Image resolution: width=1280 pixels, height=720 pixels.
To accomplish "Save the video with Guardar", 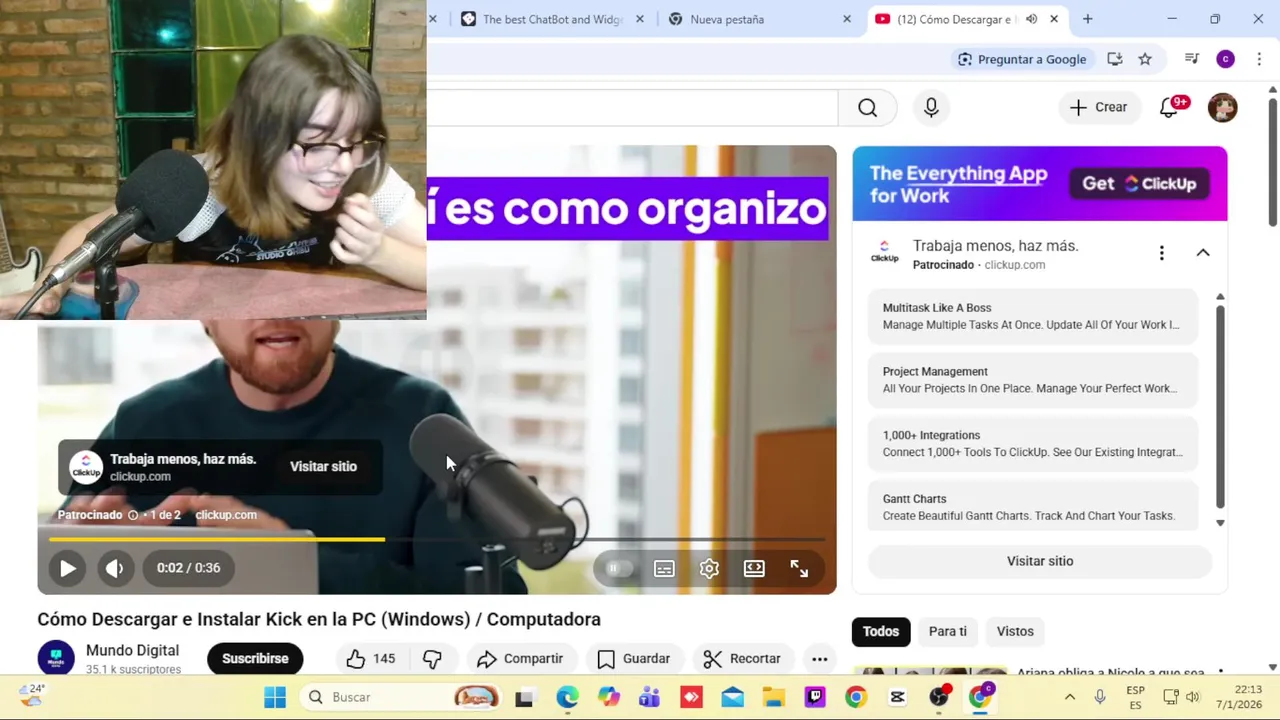I will (x=633, y=658).
